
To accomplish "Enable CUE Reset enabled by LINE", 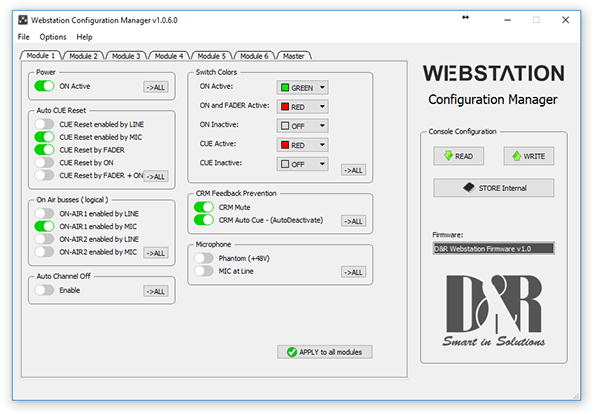I will (44, 124).
